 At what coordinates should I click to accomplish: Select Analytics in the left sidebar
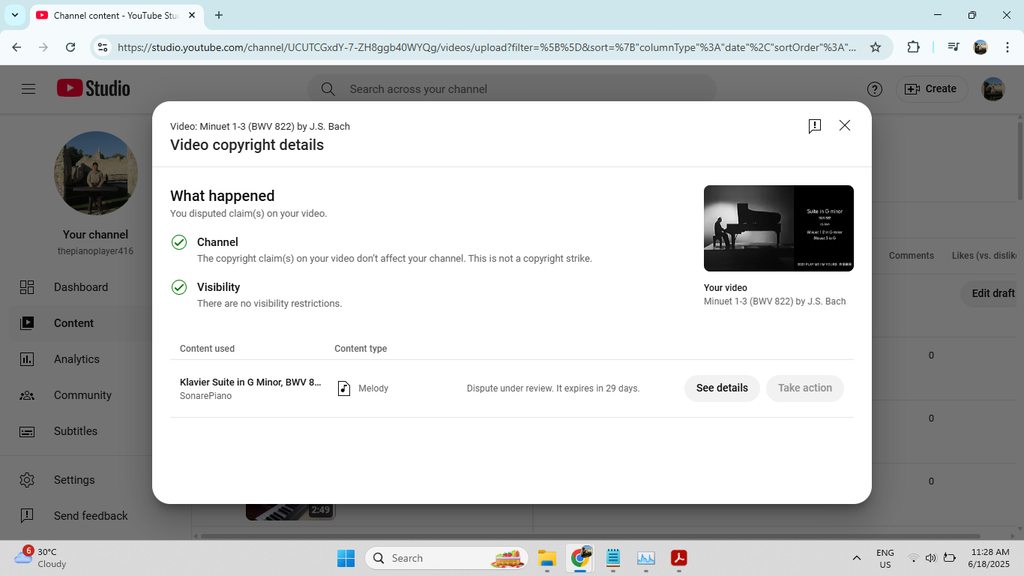click(76, 359)
